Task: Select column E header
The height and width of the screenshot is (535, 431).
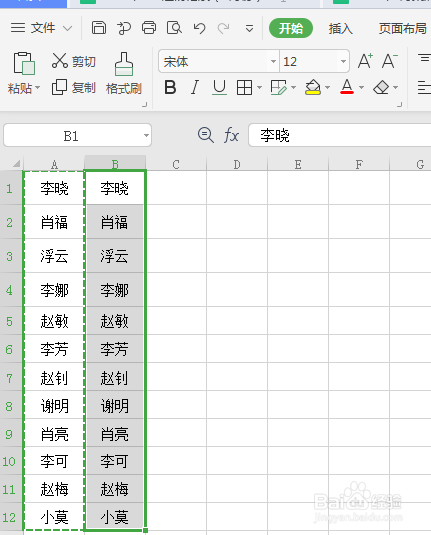Action: 298,164
